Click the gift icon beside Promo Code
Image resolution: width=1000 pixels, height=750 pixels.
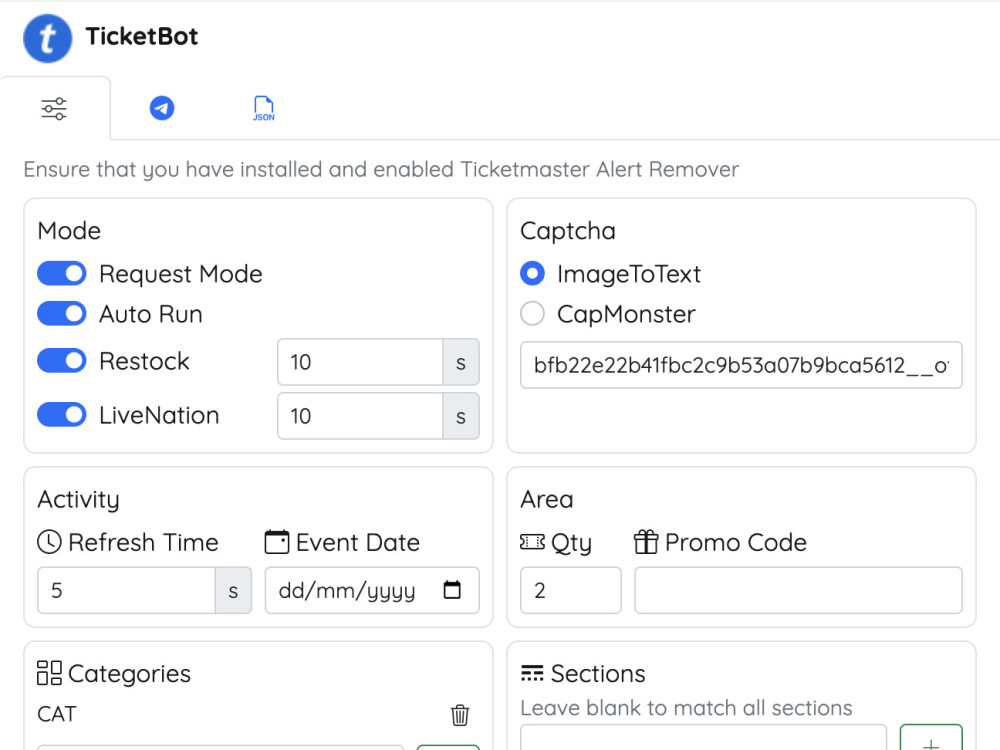pos(645,542)
